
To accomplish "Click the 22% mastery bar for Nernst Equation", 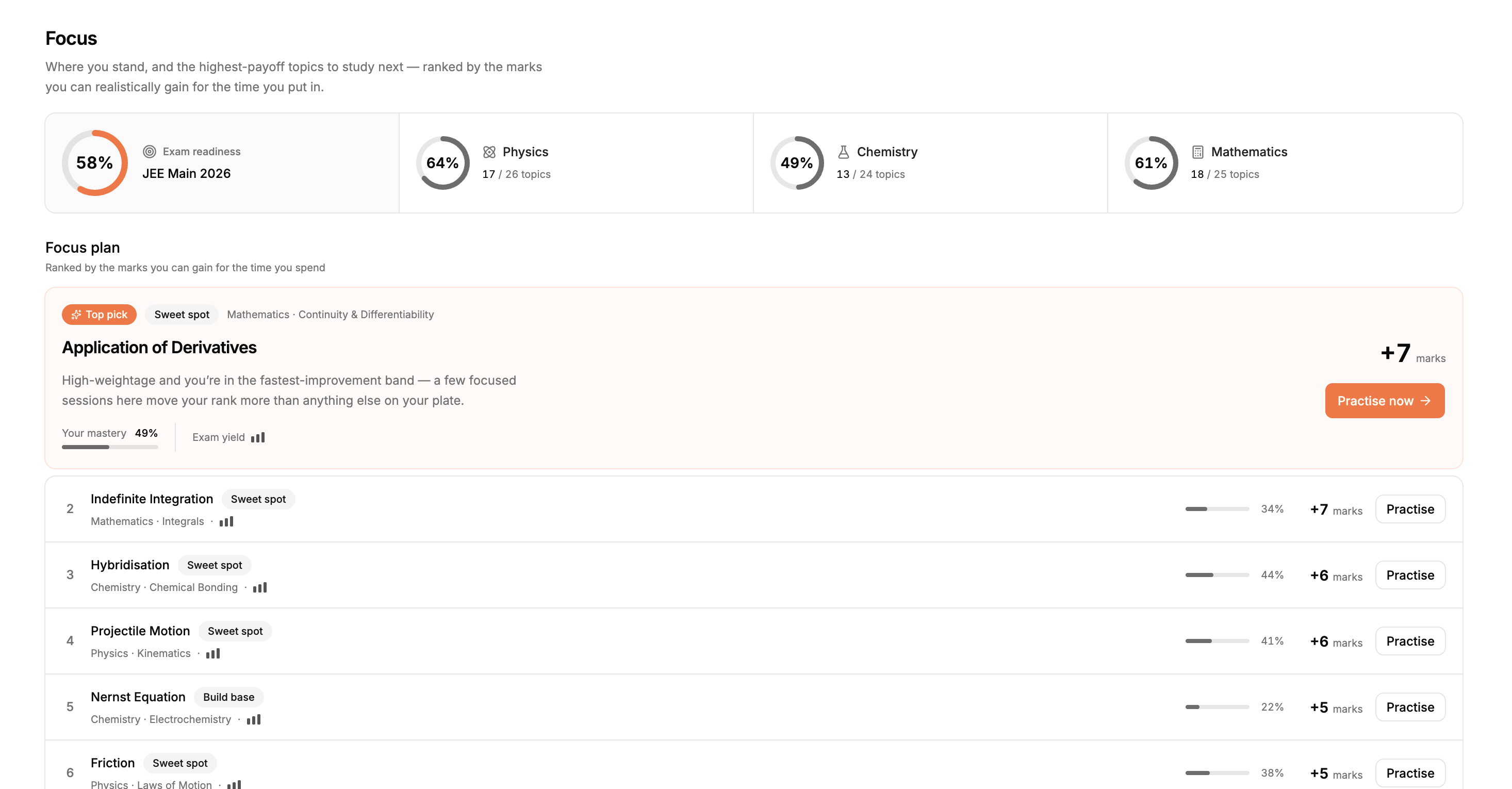I will coord(1217,708).
